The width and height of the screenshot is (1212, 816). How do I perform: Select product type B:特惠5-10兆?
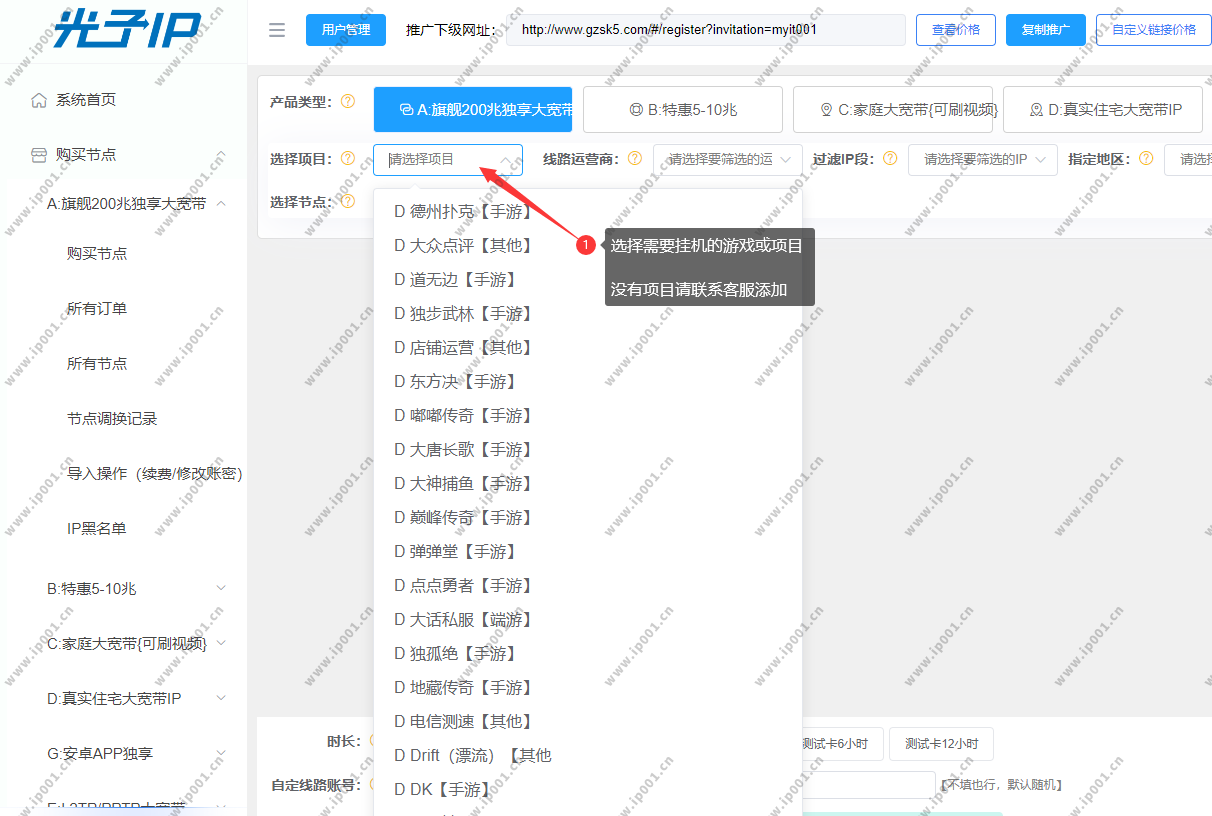pos(683,110)
